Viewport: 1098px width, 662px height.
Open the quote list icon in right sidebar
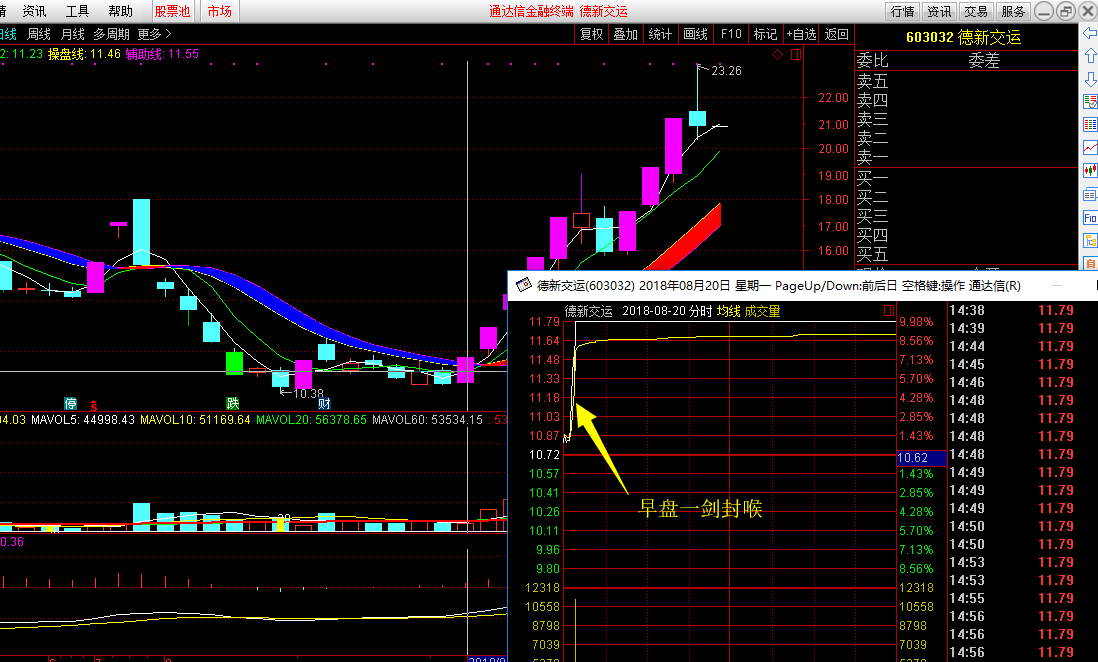click(1090, 102)
